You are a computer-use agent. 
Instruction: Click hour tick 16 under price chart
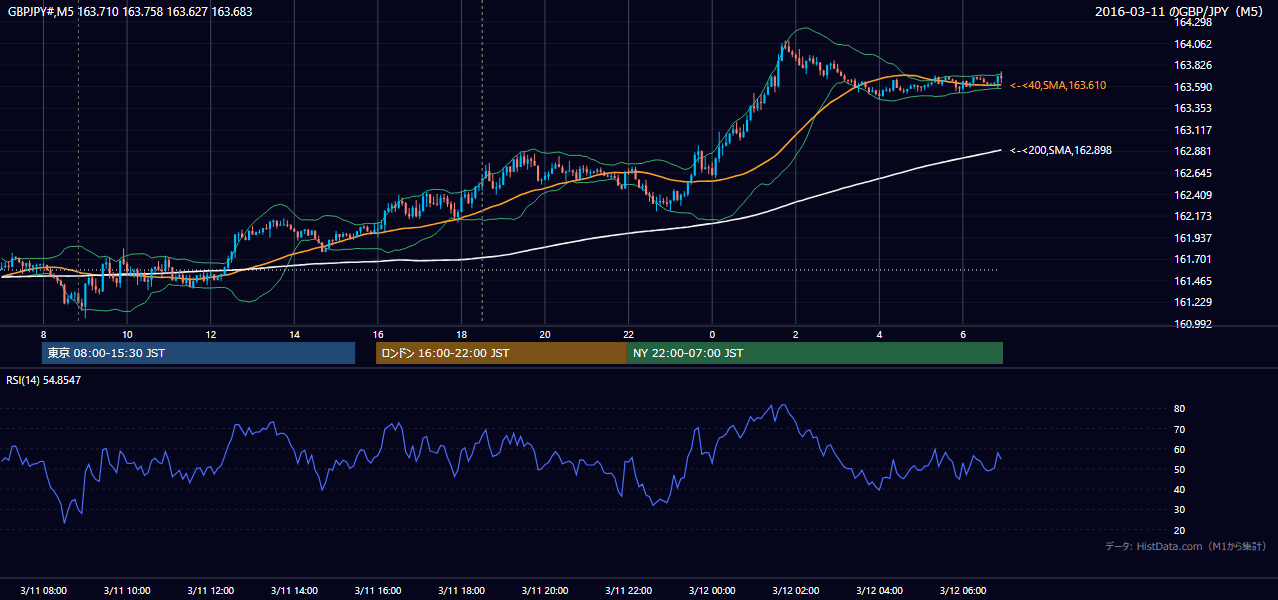378,334
